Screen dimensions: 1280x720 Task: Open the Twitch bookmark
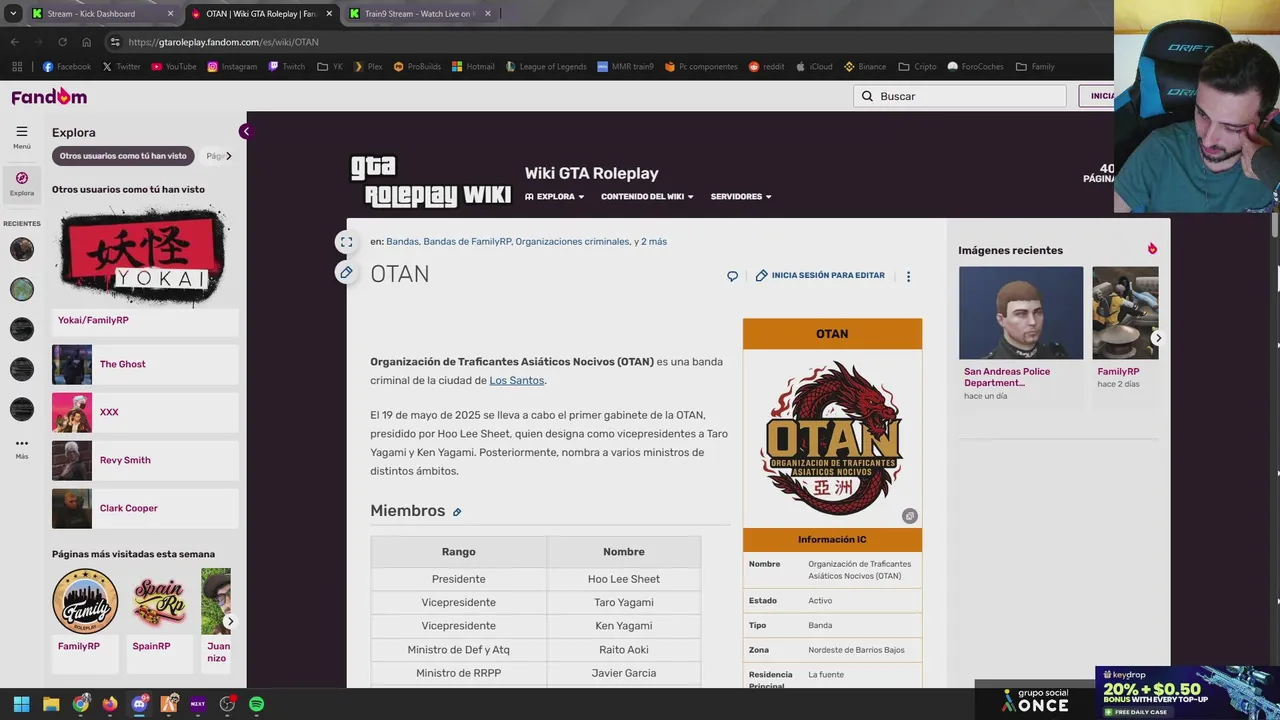pos(286,67)
